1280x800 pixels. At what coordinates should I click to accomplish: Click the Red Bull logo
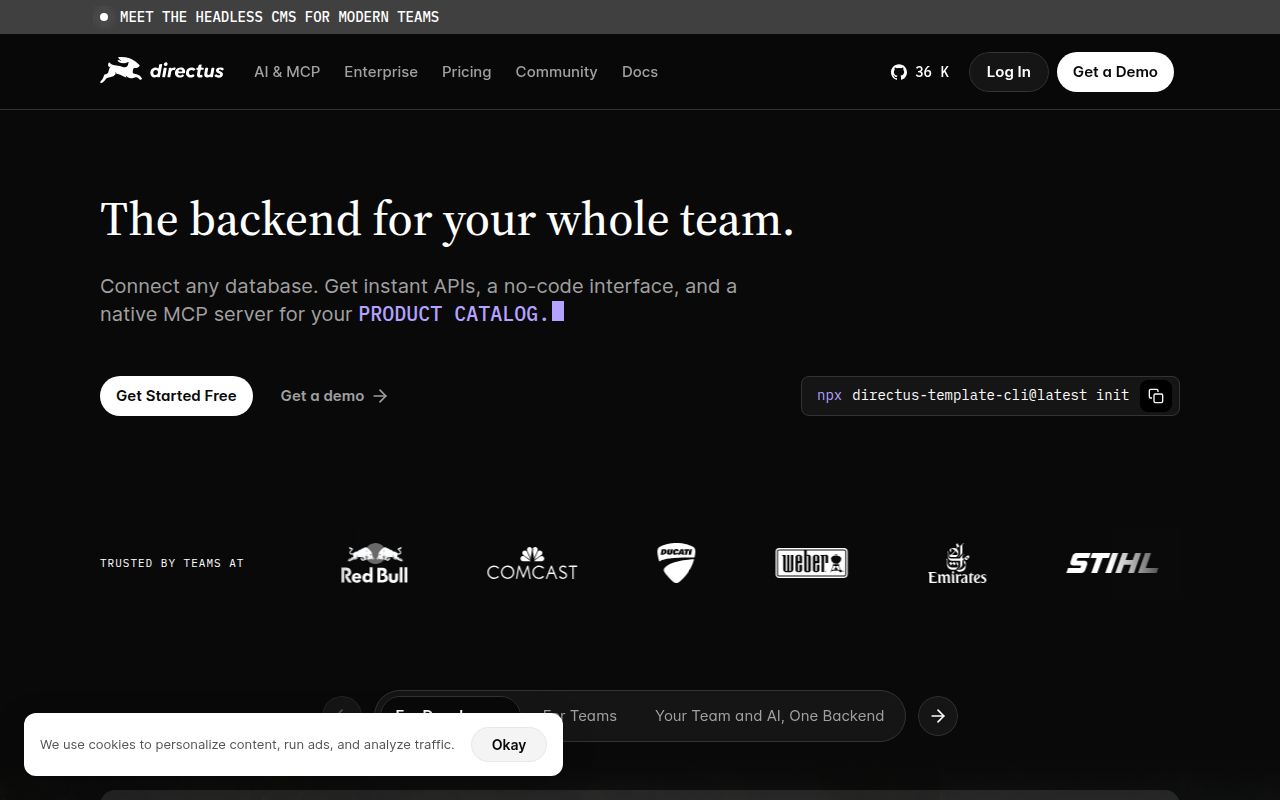374,563
